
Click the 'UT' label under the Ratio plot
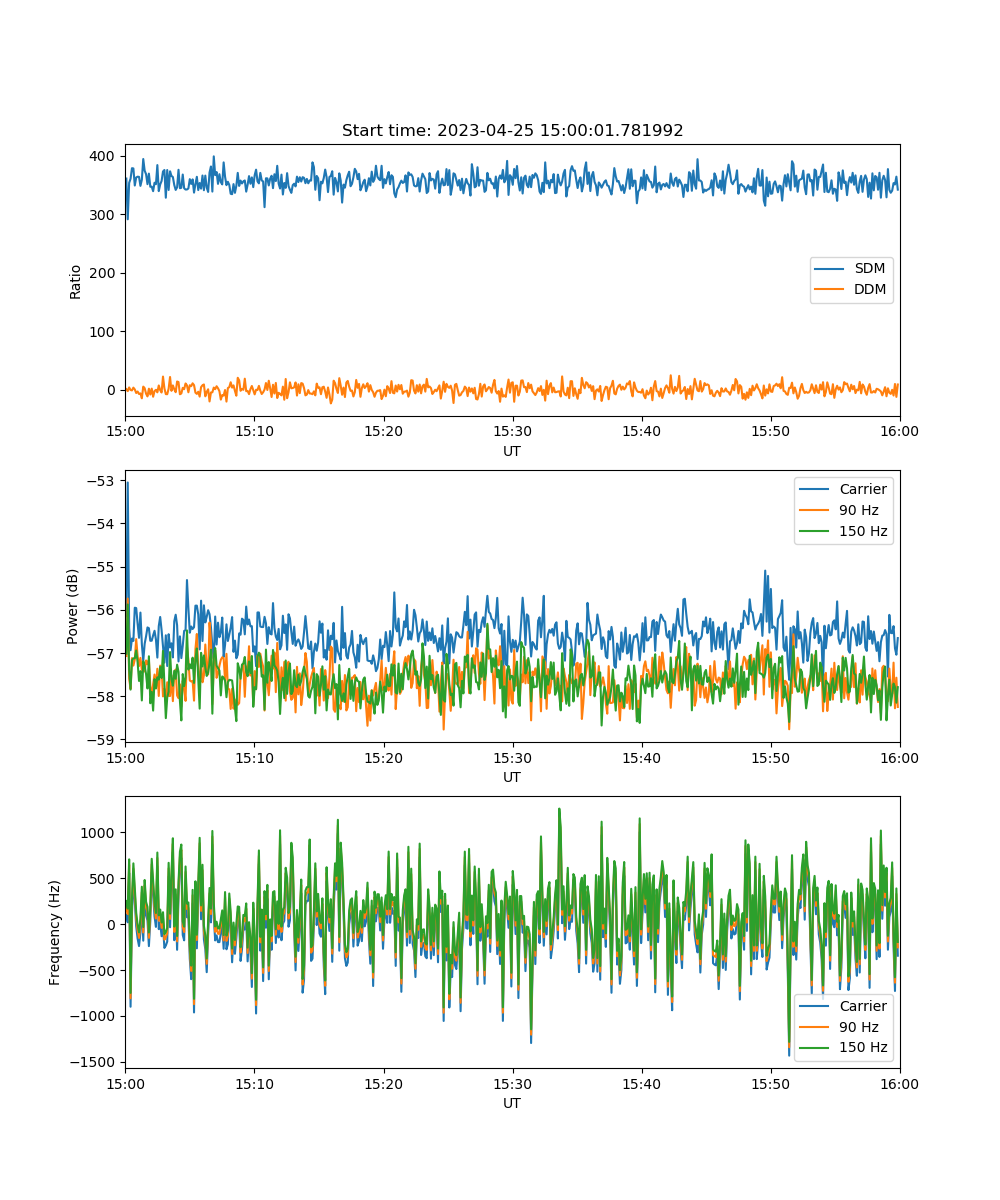click(x=512, y=451)
